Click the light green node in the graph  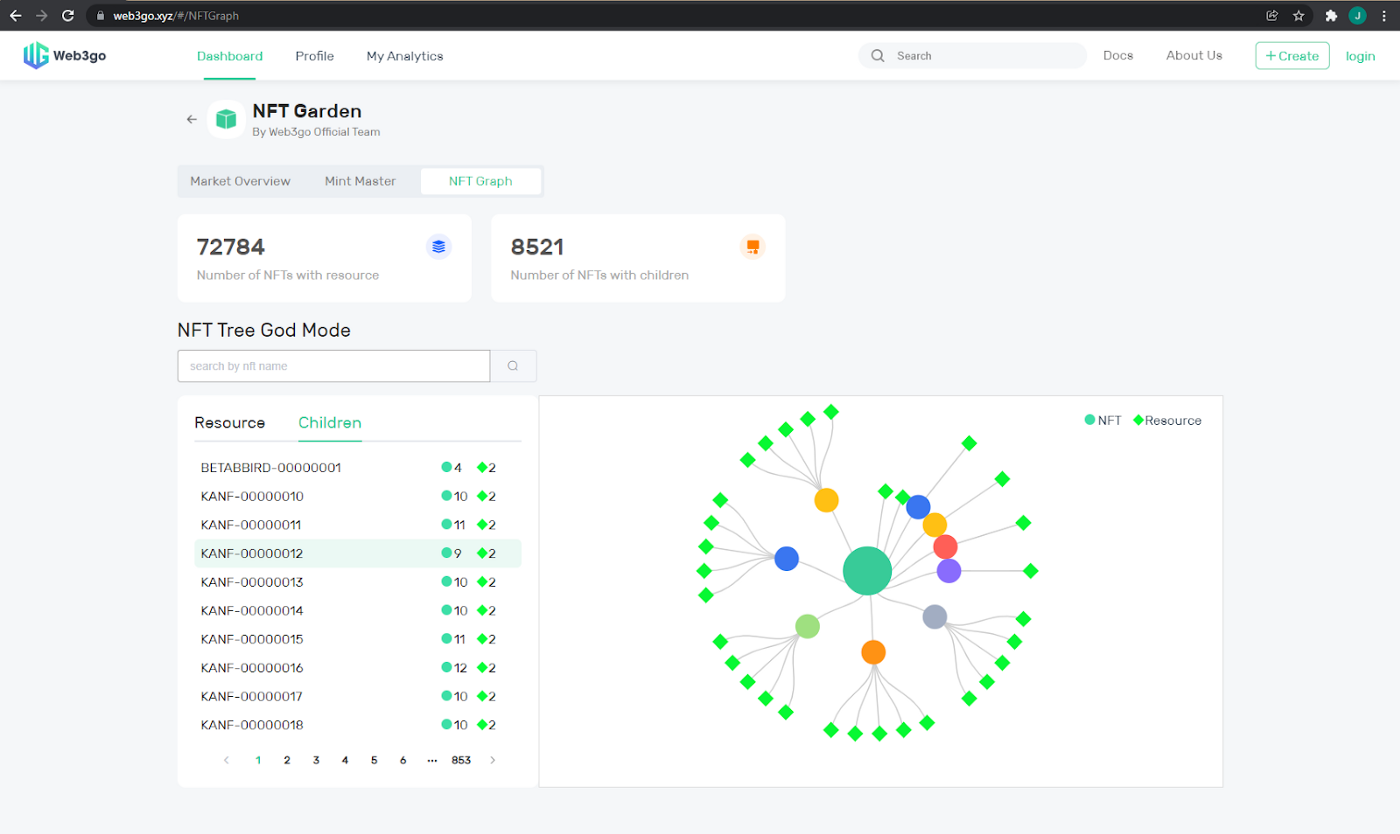pyautogui.click(x=807, y=626)
